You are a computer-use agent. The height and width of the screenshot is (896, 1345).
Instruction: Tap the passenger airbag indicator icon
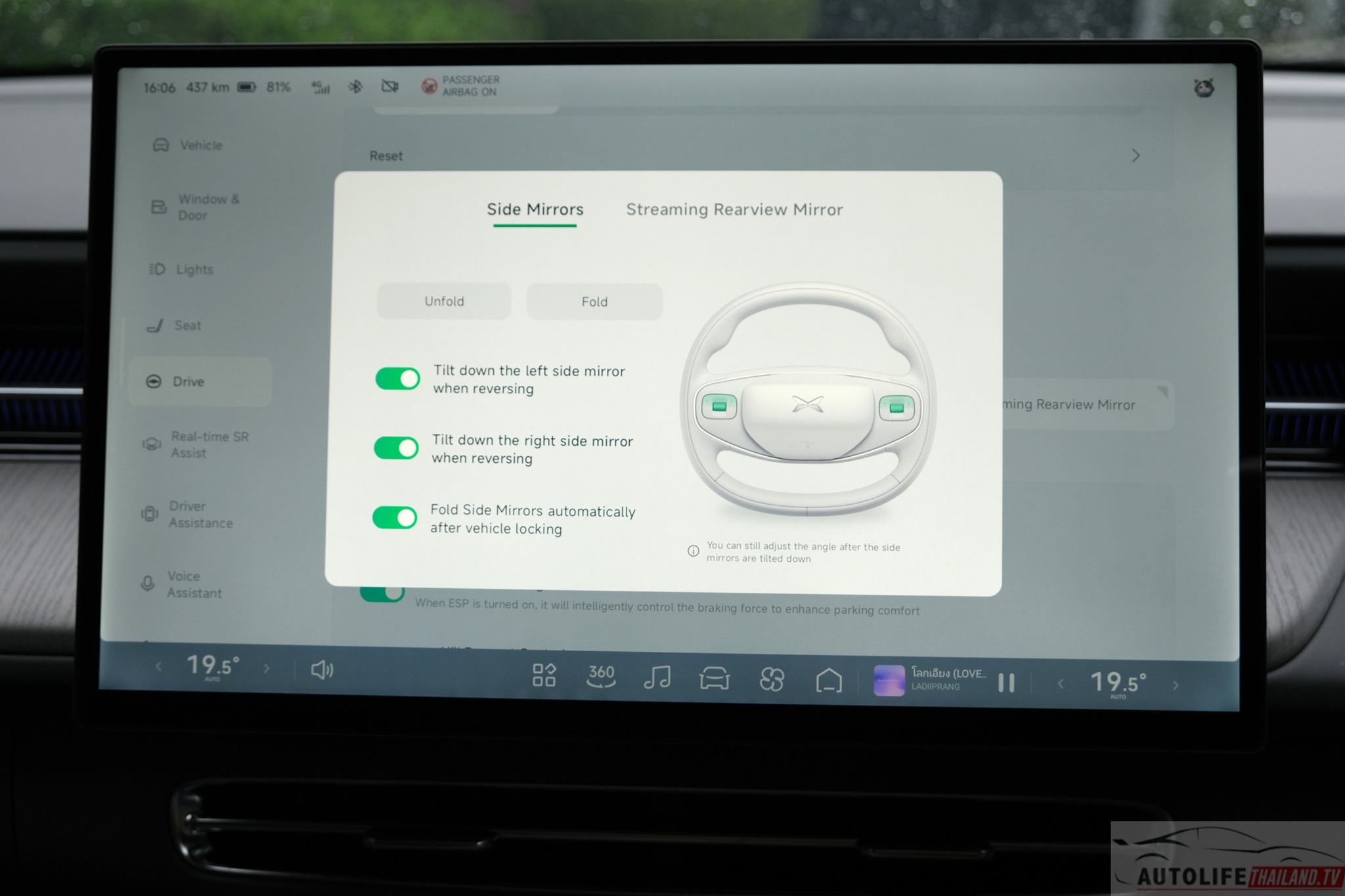[429, 86]
